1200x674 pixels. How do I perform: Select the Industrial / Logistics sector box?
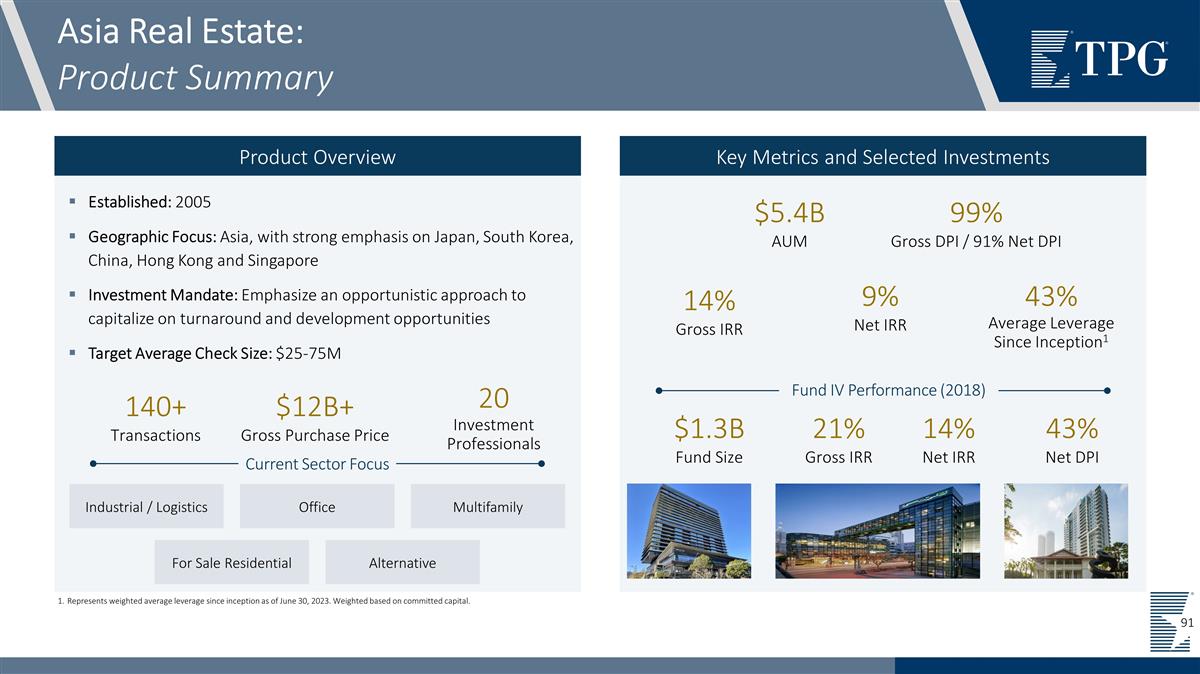(x=146, y=507)
